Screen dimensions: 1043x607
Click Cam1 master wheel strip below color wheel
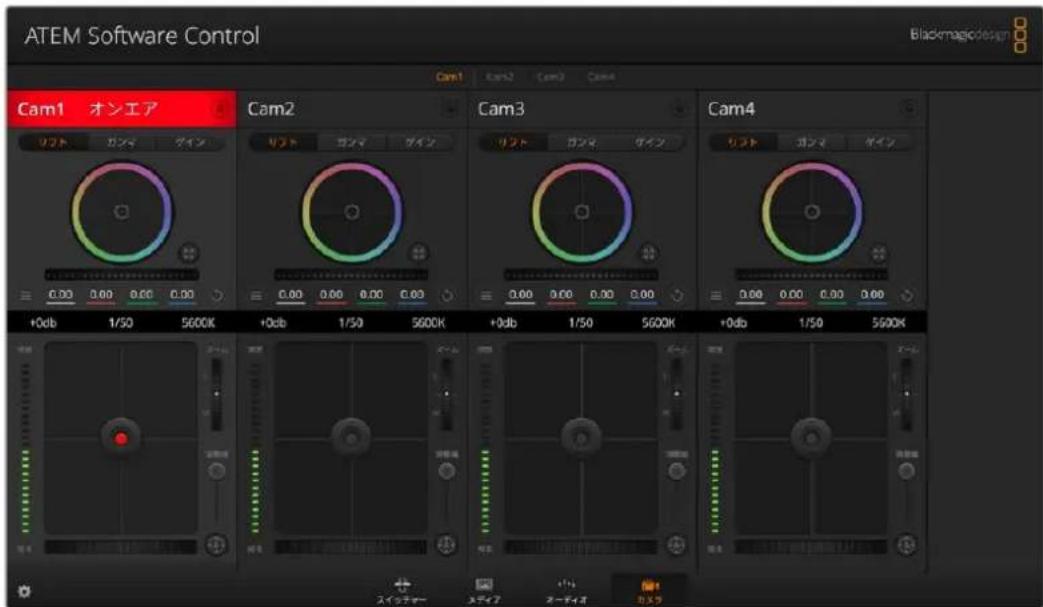[x=122, y=275]
